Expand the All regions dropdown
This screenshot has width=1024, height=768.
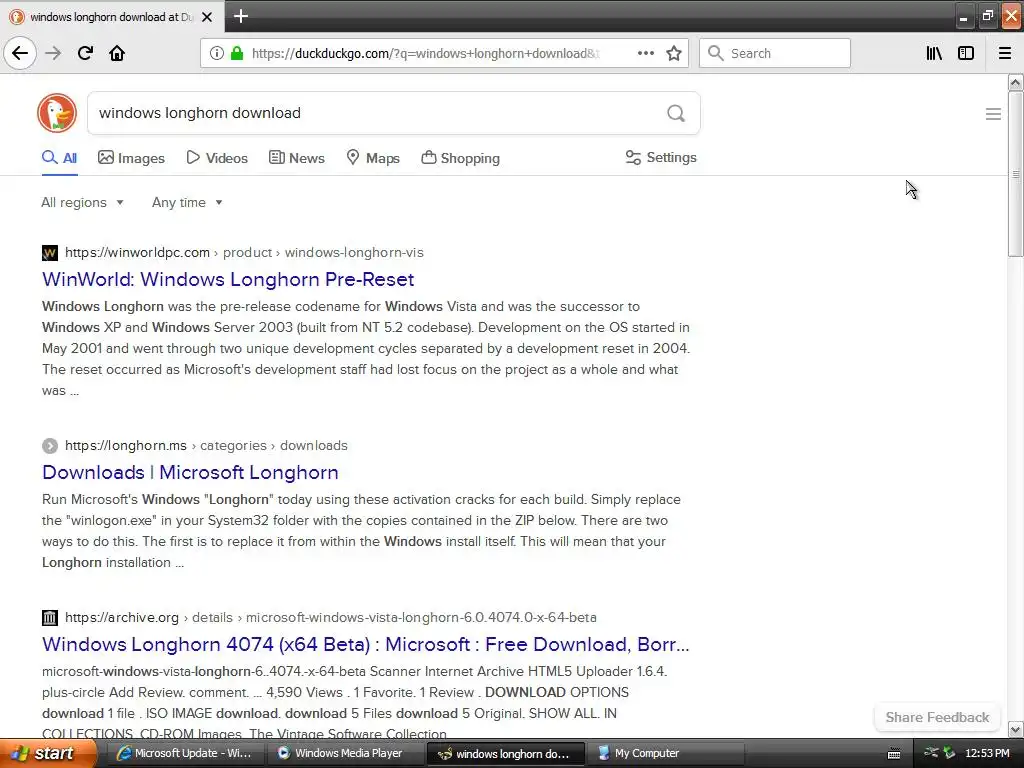[x=82, y=202]
